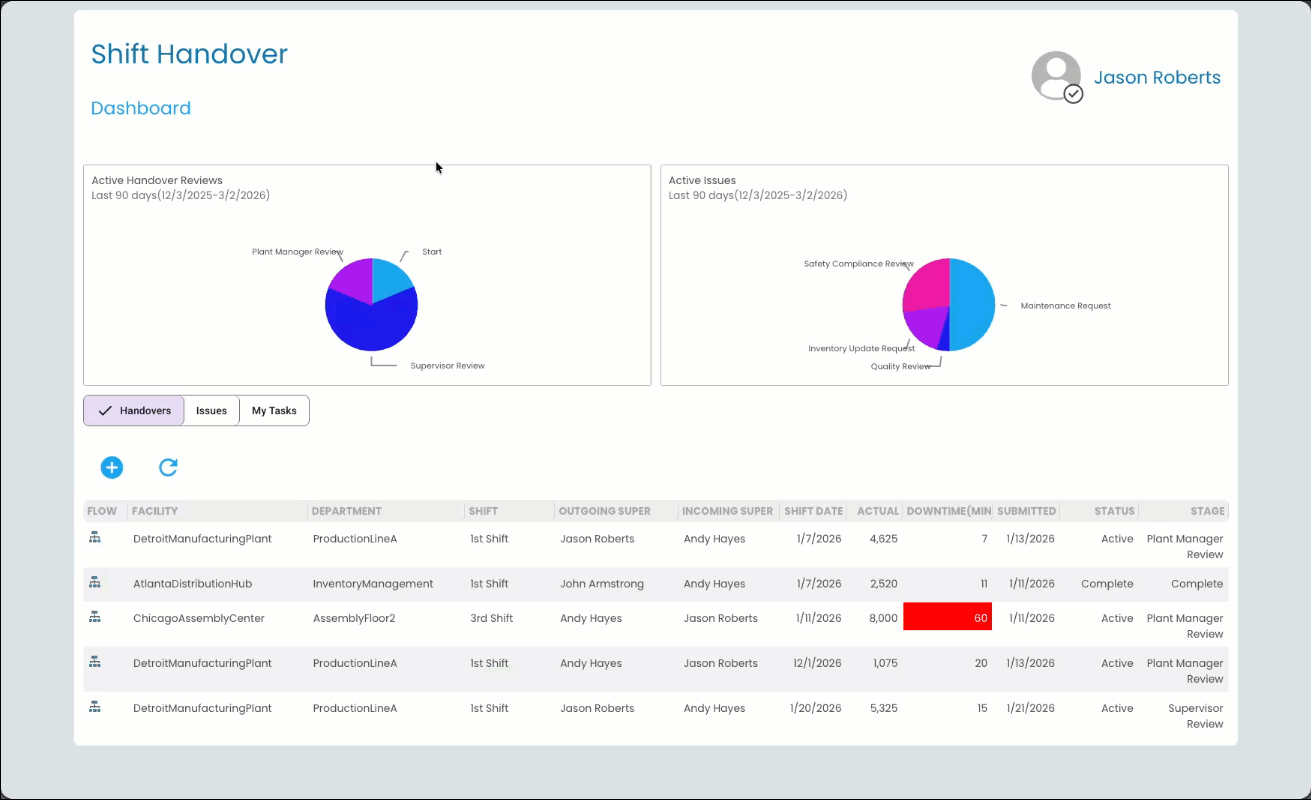Select the Handovers tab
This screenshot has width=1311, height=800.
point(134,411)
